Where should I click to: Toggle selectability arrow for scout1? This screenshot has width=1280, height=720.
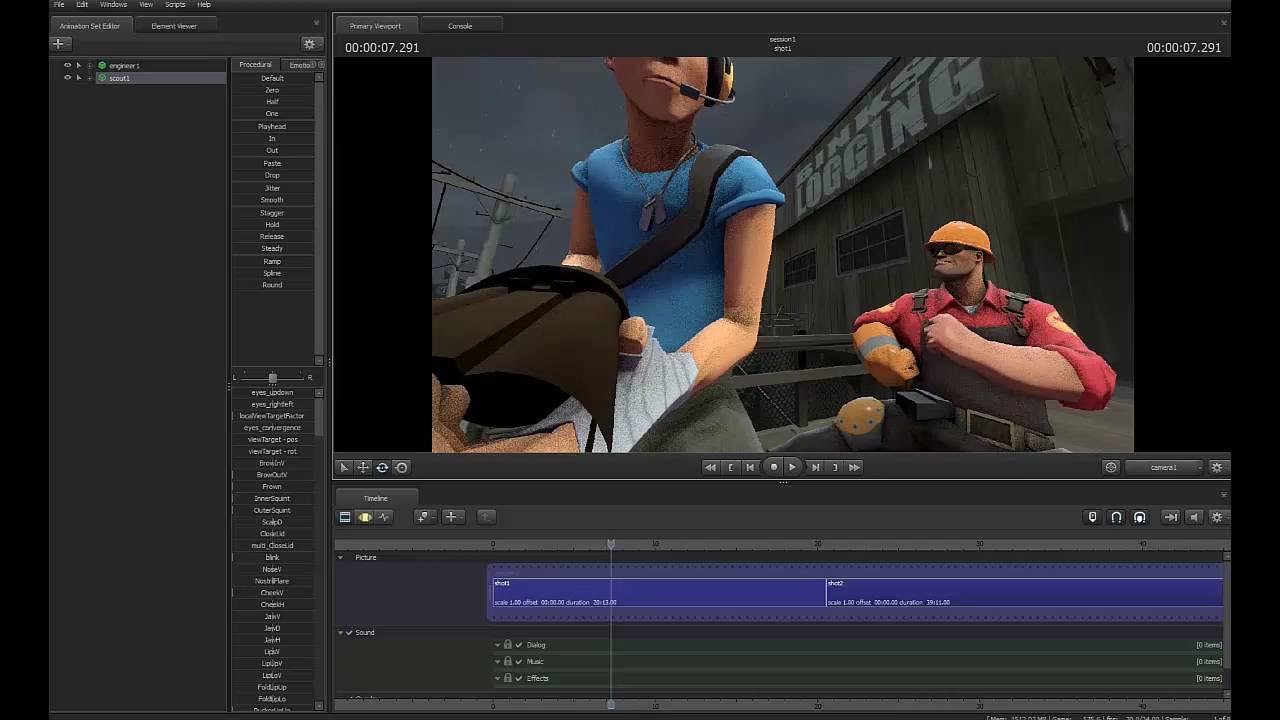pyautogui.click(x=79, y=78)
